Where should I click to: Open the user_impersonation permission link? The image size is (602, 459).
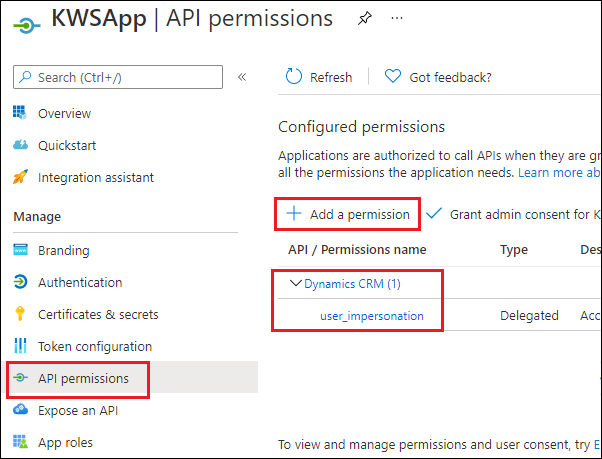pos(372,316)
